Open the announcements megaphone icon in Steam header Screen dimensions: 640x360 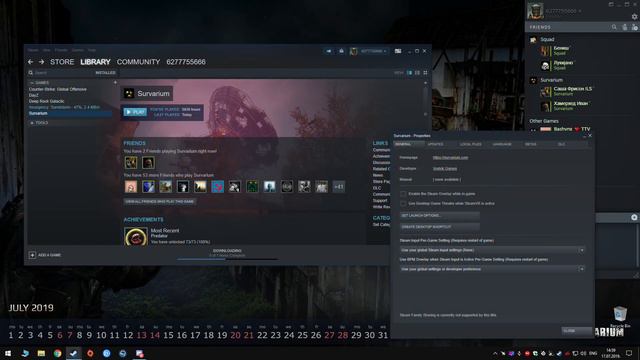[x=329, y=51]
